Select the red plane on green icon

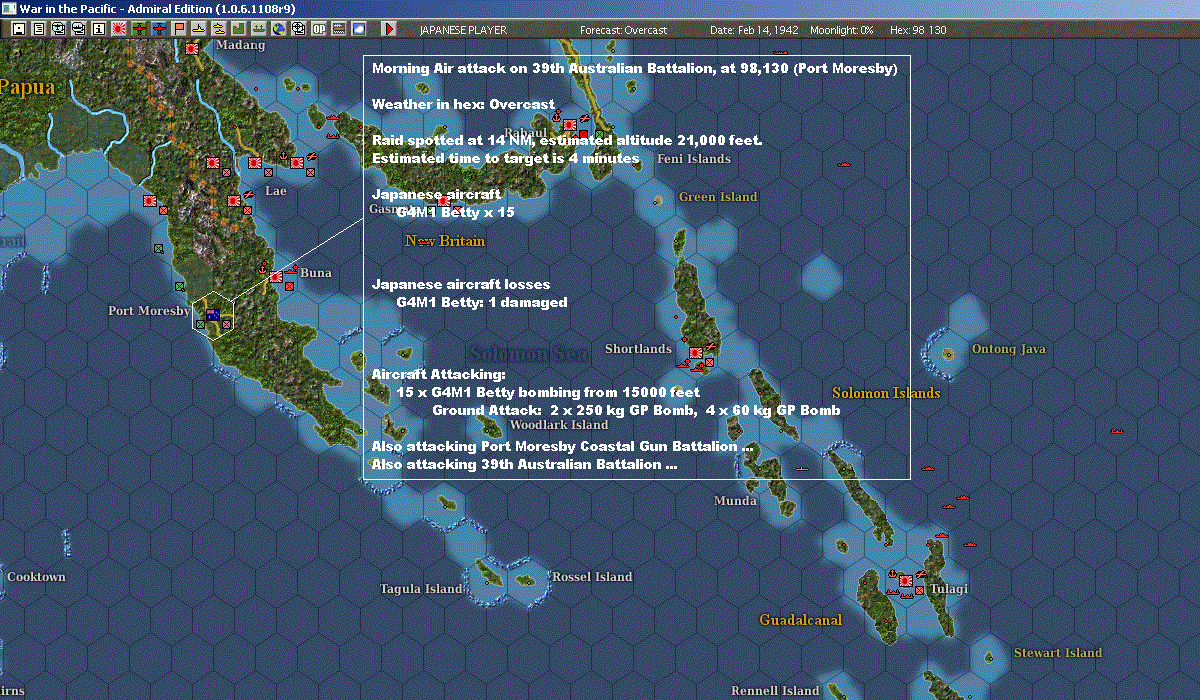[138, 29]
